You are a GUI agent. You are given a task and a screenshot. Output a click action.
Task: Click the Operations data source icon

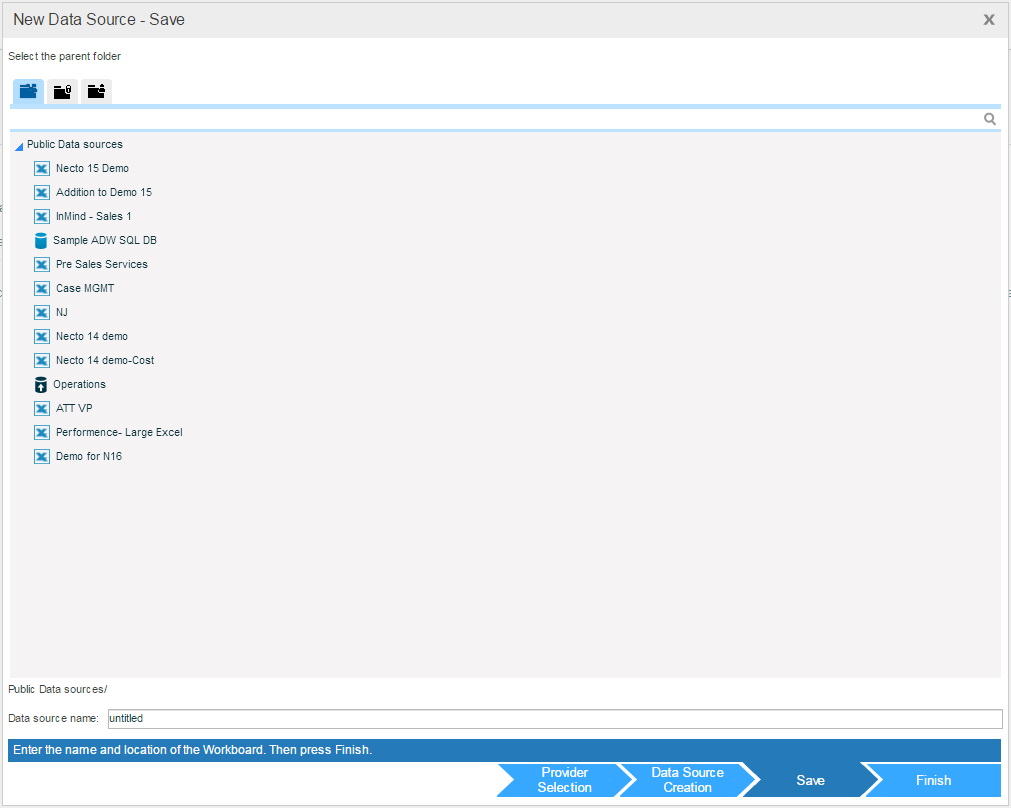(x=41, y=384)
